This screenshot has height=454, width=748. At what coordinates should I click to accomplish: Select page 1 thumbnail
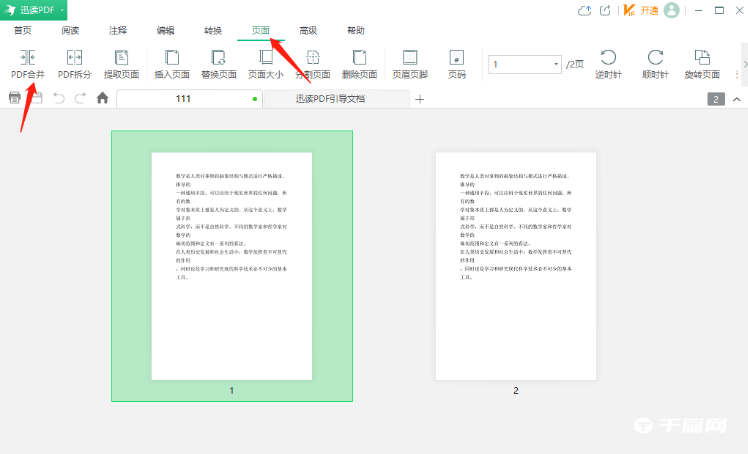(x=232, y=266)
